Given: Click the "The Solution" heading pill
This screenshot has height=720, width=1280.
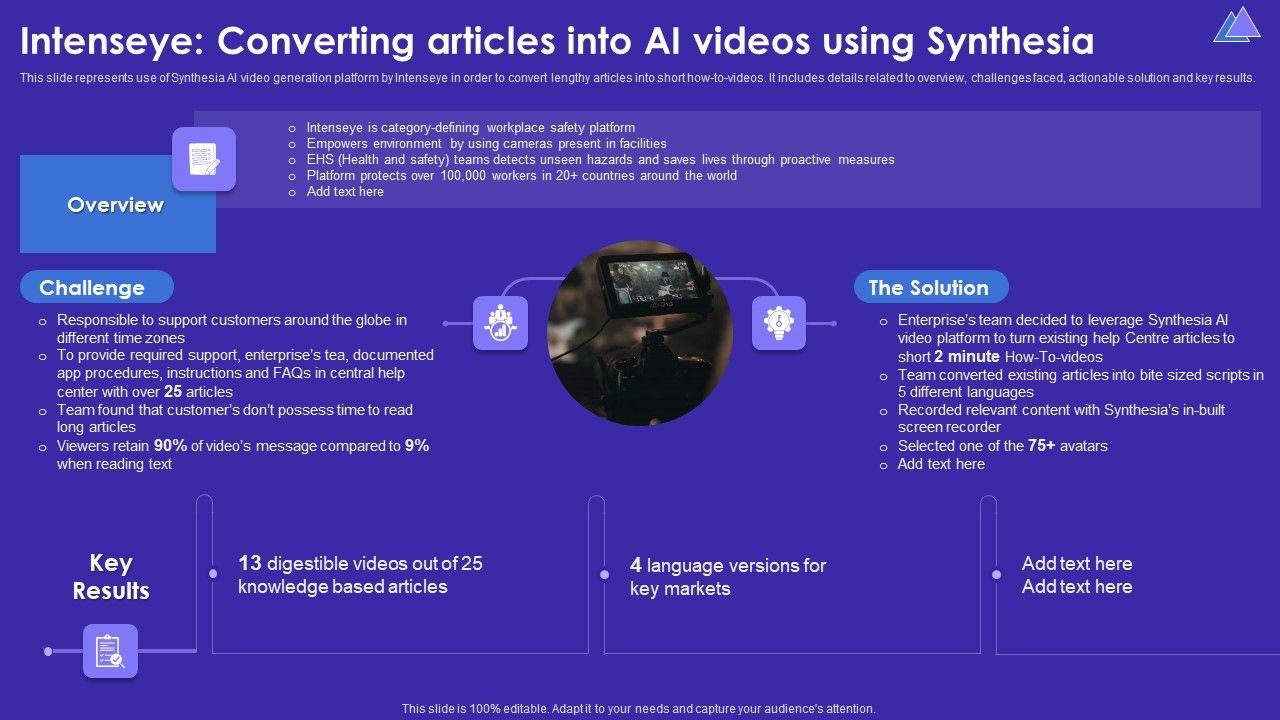Looking at the screenshot, I should [x=931, y=287].
